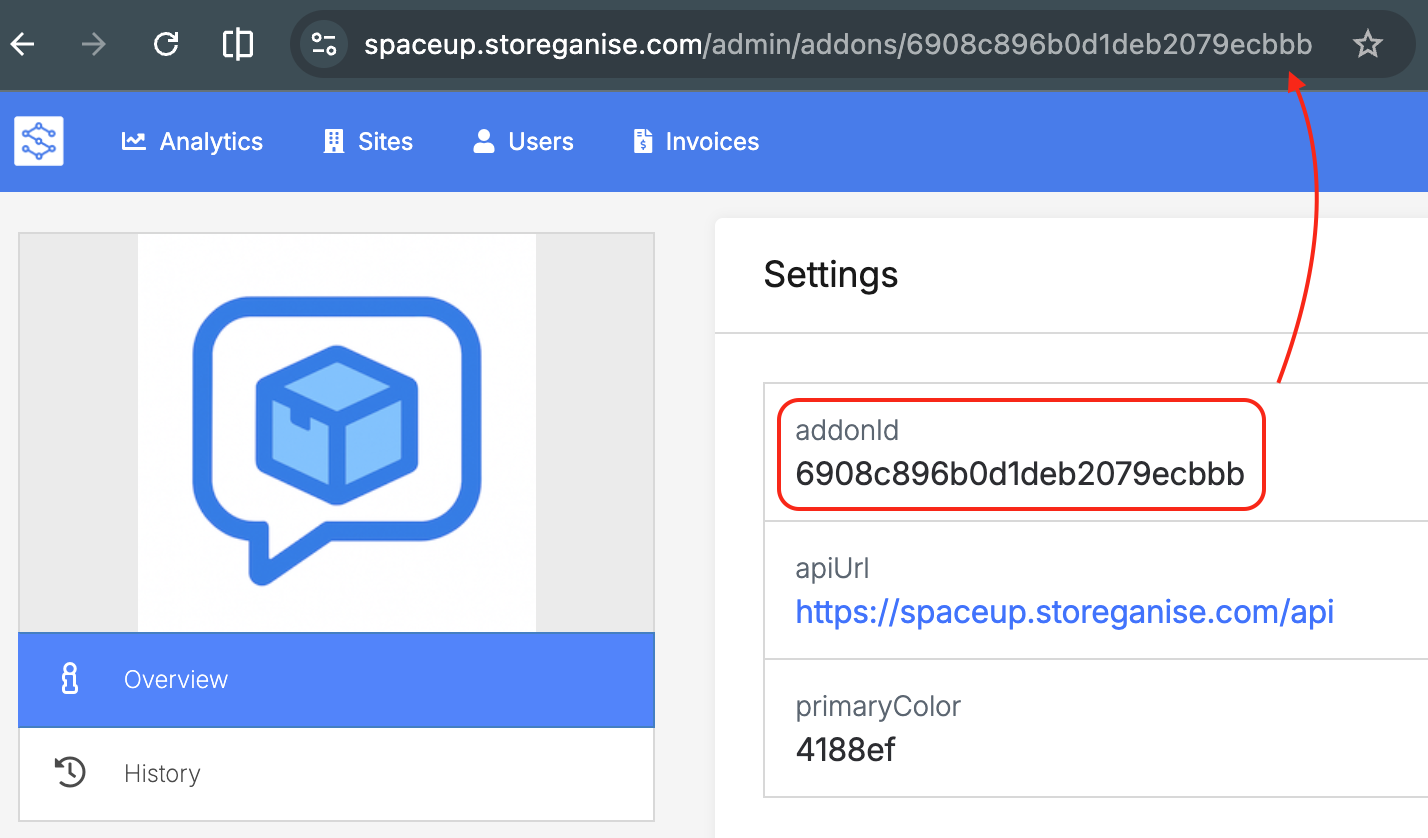The image size is (1428, 838).
Task: Open the split view browser icon
Action: pyautogui.click(x=238, y=44)
